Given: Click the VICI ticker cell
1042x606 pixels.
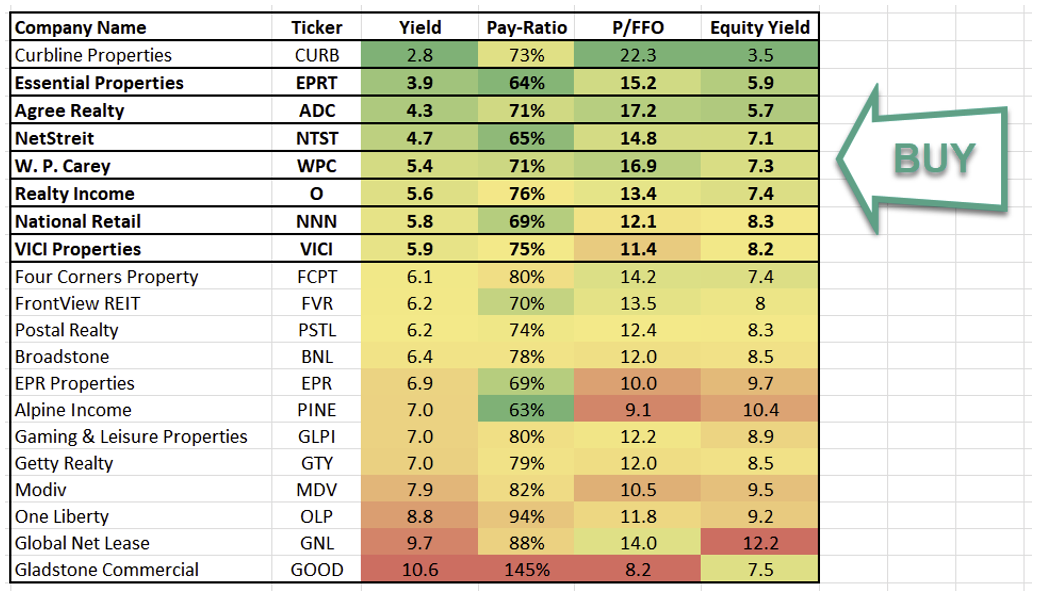Looking at the screenshot, I should tap(317, 249).
